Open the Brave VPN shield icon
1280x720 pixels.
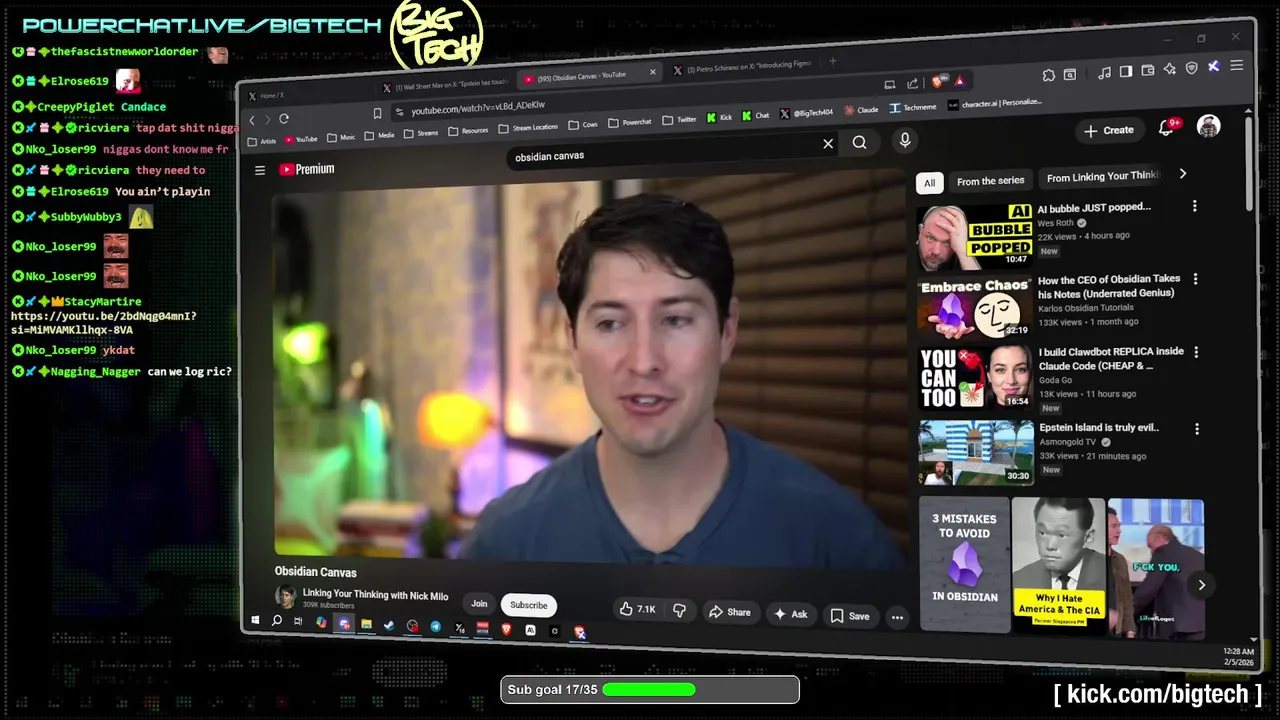tap(1192, 68)
